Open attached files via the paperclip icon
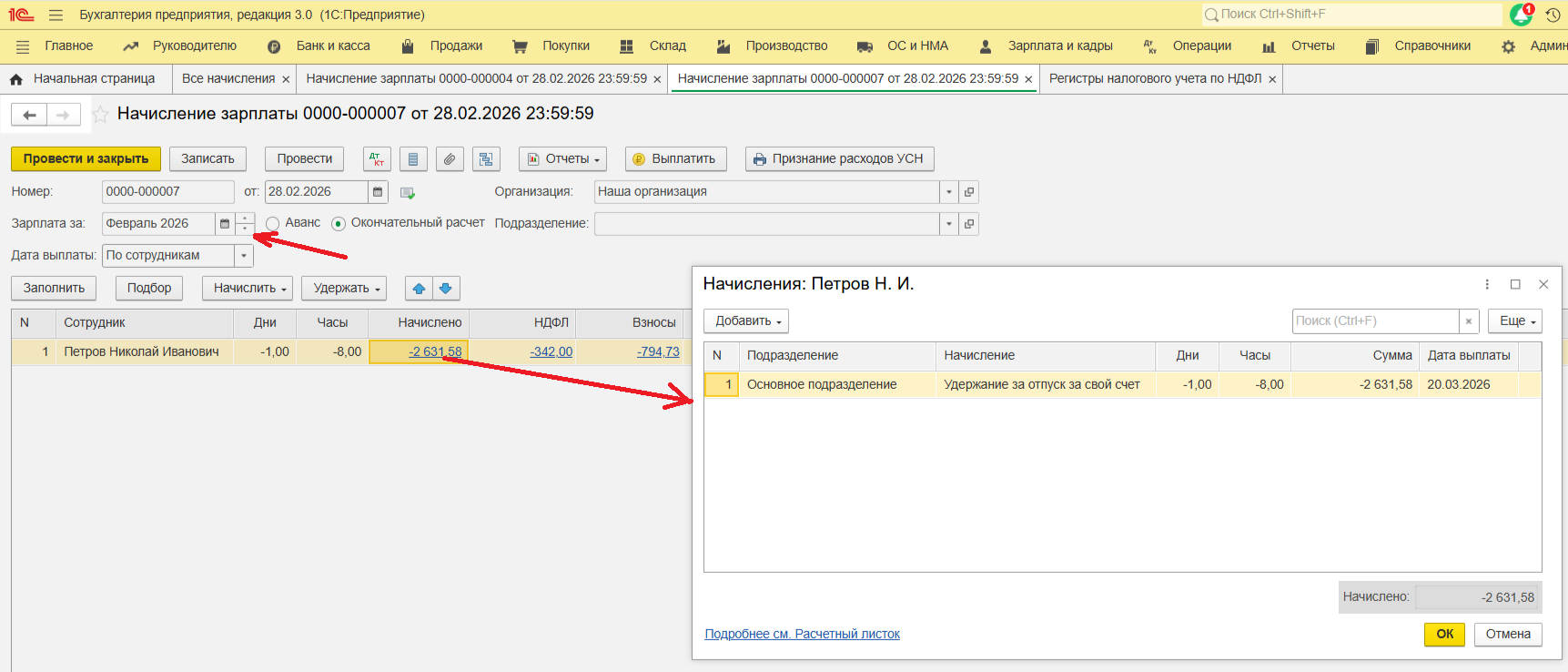 [450, 159]
